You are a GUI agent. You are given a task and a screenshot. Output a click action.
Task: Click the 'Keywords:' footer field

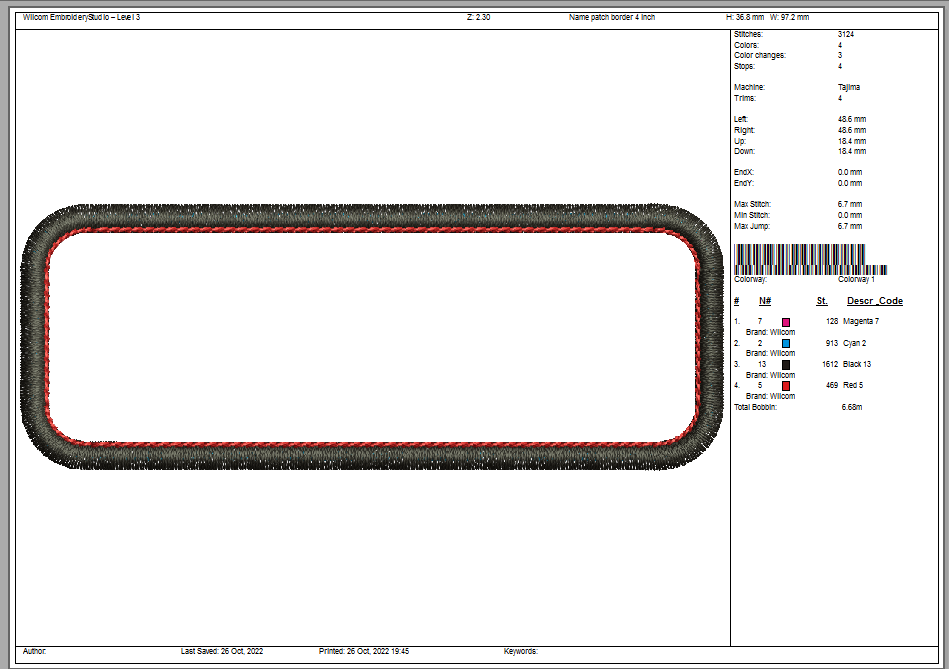[x=520, y=651]
